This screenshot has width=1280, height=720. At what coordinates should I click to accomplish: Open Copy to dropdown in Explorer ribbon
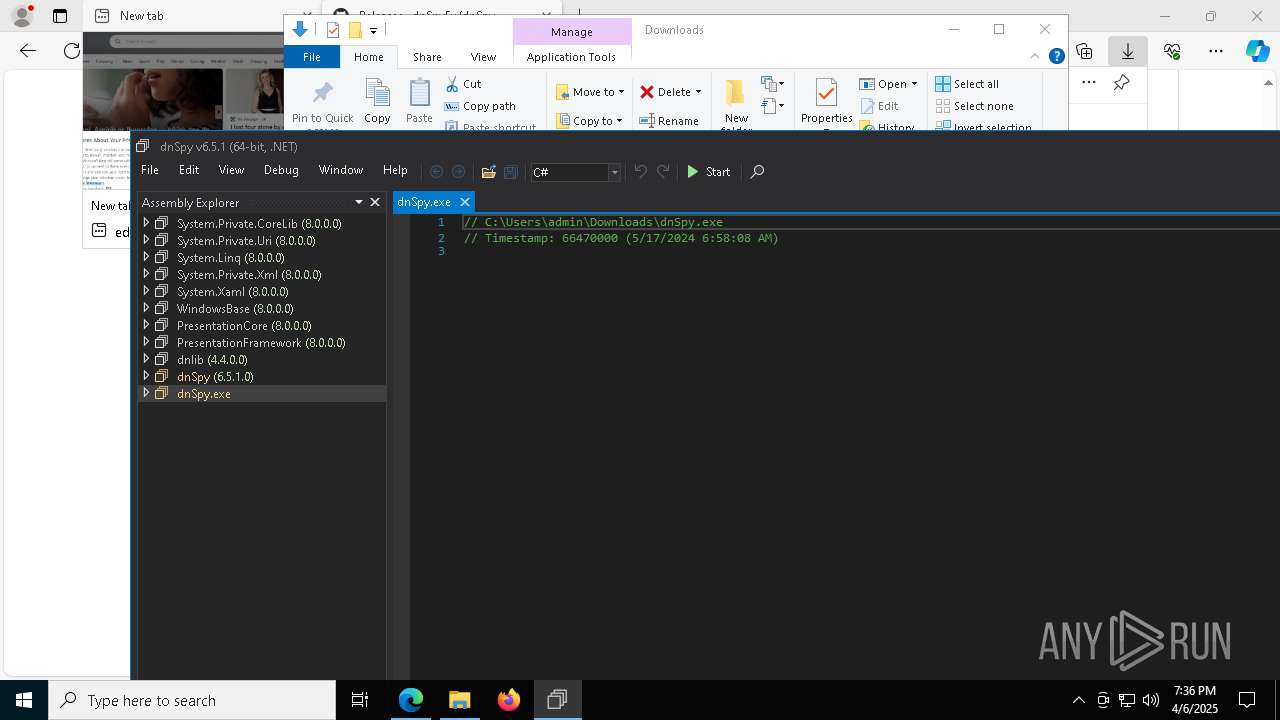[x=589, y=121]
